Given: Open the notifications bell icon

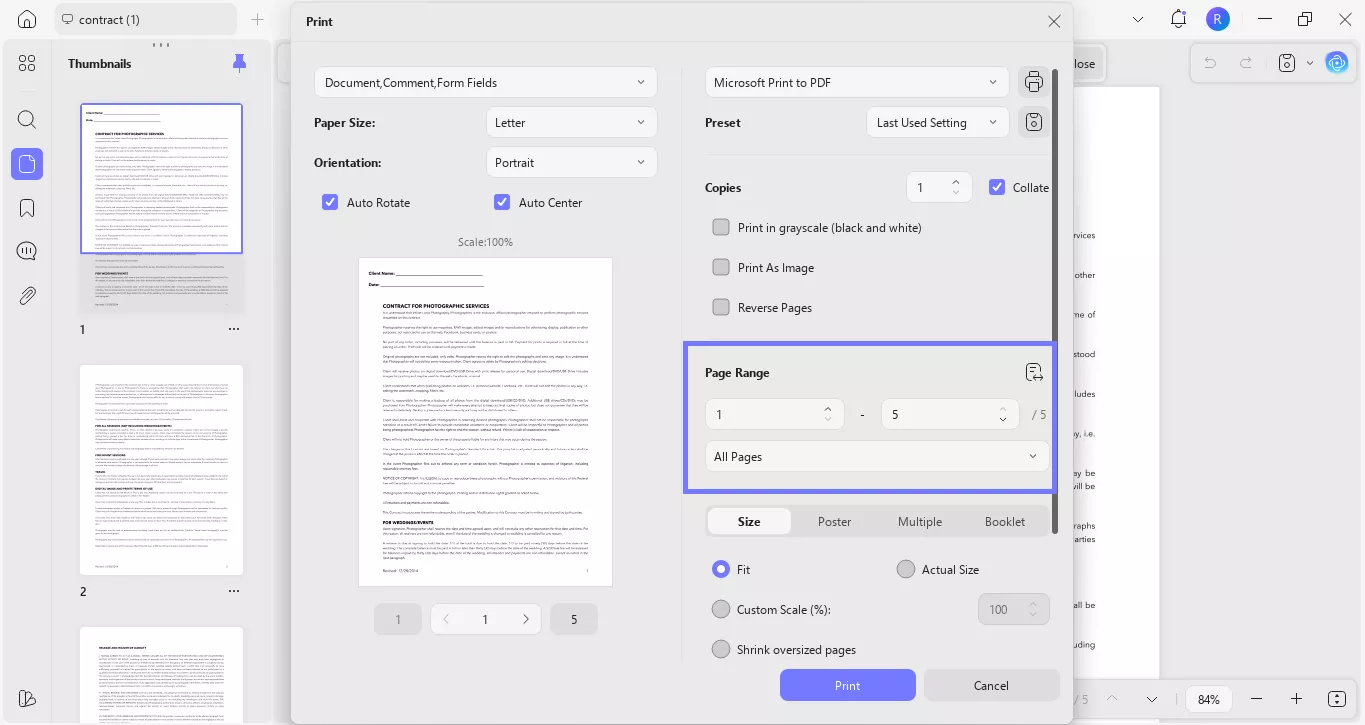Looking at the screenshot, I should [1179, 19].
